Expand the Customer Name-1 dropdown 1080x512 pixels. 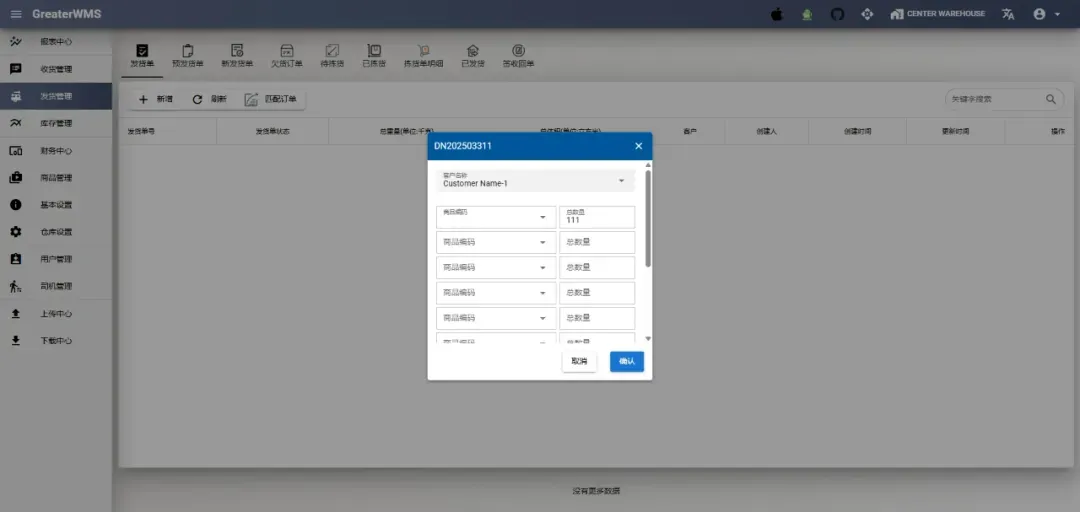[621, 181]
